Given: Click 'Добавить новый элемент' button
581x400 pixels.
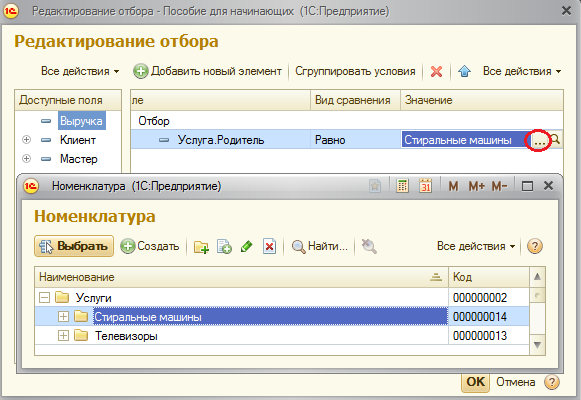Looking at the screenshot, I should (x=208, y=71).
